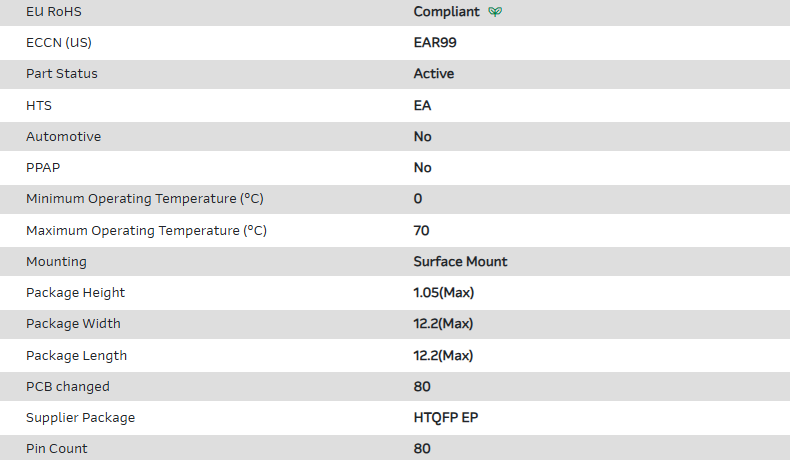Image resolution: width=790 pixels, height=460 pixels.
Task: Click the 70 maximum temperature value
Action: (421, 230)
